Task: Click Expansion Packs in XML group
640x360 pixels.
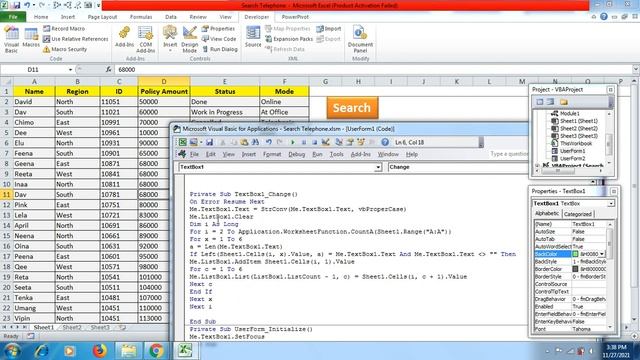Action: [289, 39]
